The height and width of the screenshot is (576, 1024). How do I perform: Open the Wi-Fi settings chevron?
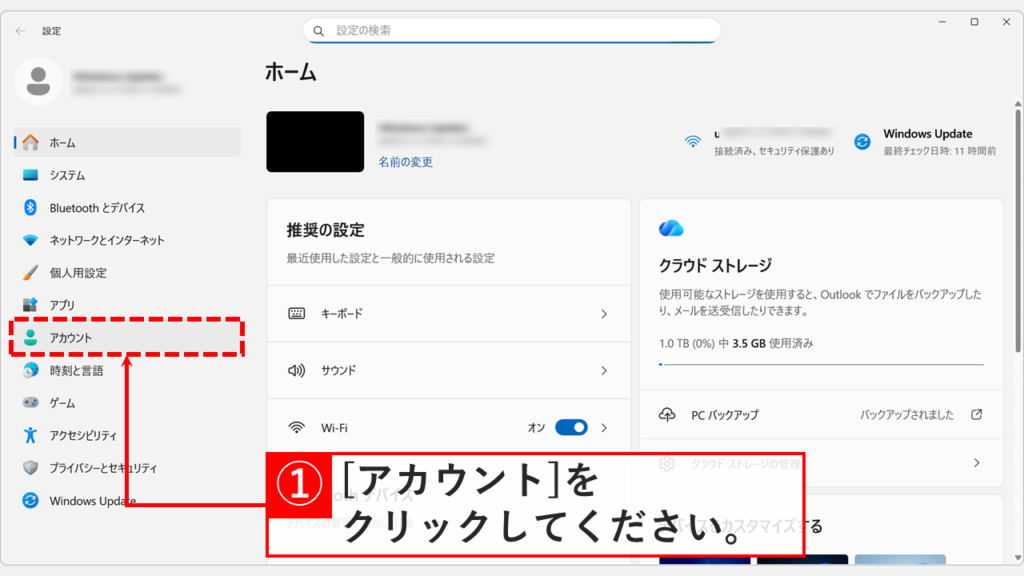point(603,427)
